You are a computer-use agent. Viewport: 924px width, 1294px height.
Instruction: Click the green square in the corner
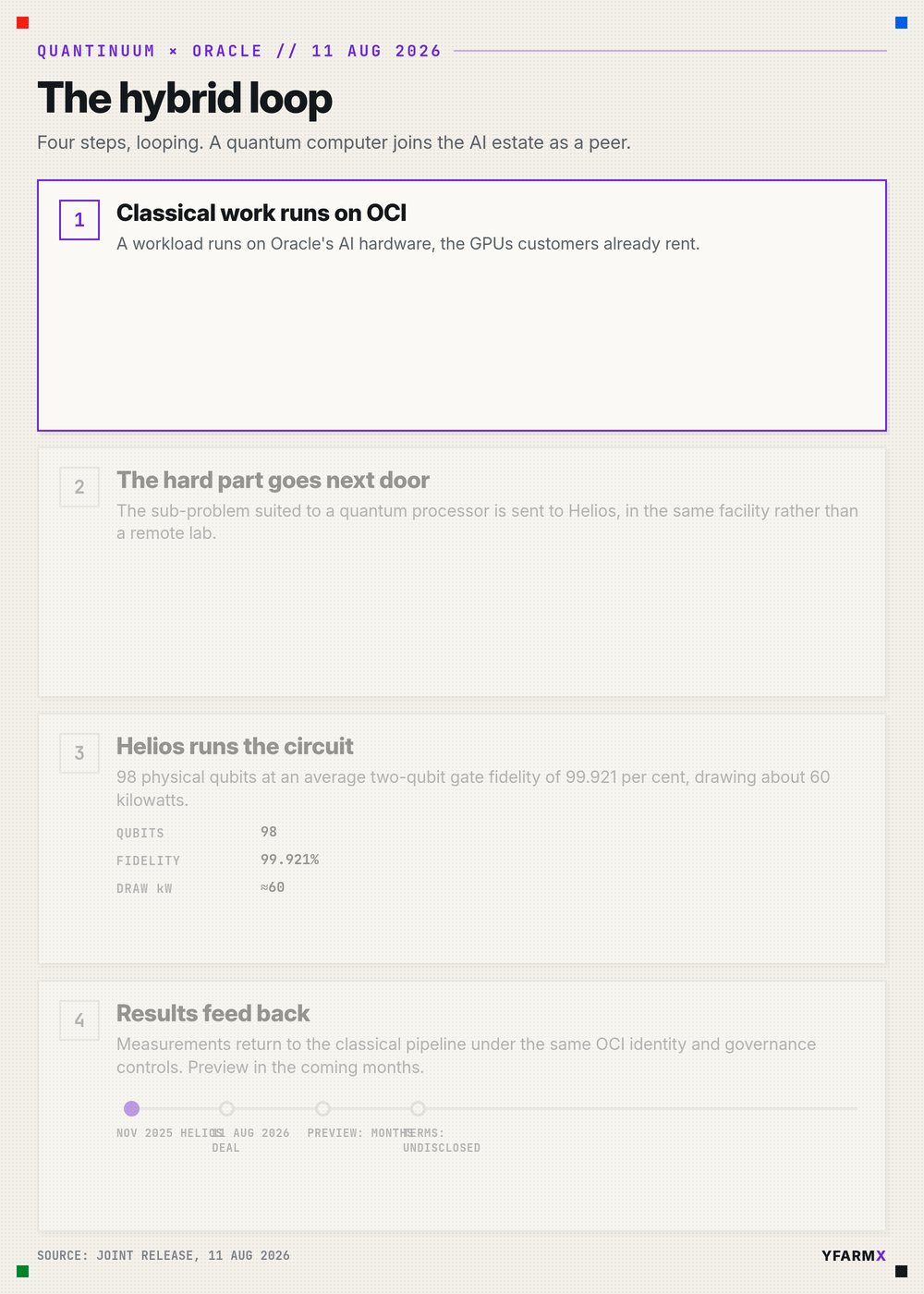[x=23, y=1271]
